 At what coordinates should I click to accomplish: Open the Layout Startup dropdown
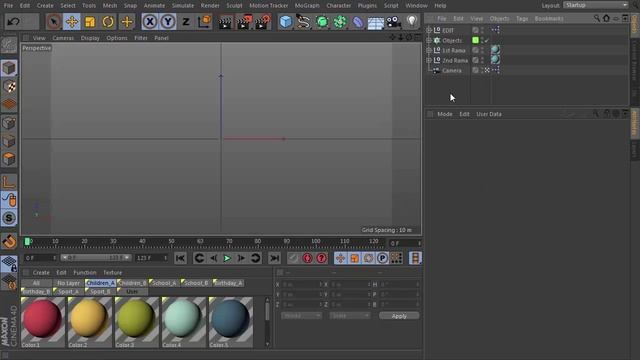[x=596, y=5]
